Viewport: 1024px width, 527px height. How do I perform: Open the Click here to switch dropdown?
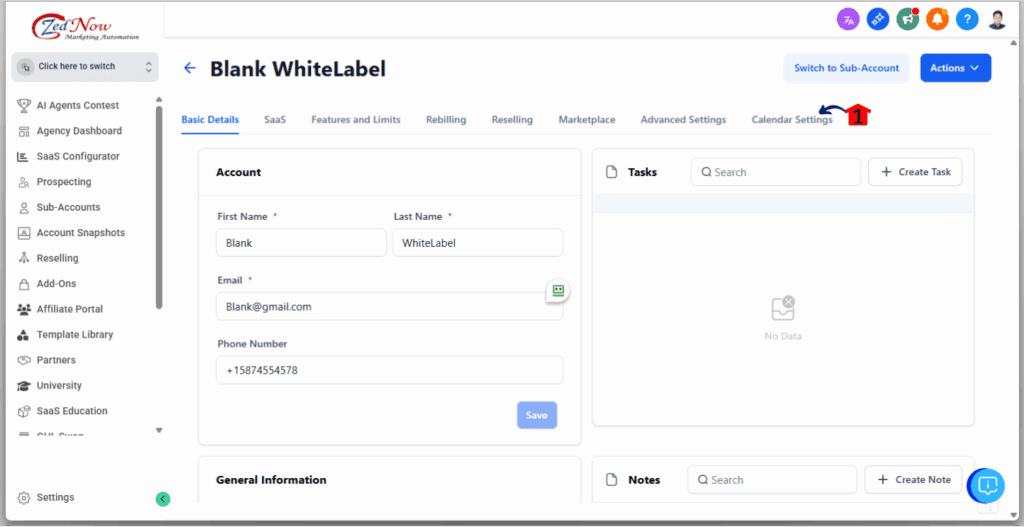click(x=85, y=67)
